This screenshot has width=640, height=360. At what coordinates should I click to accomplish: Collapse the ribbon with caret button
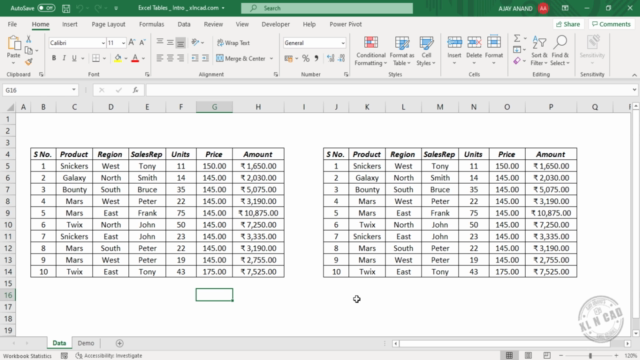pos(634,75)
